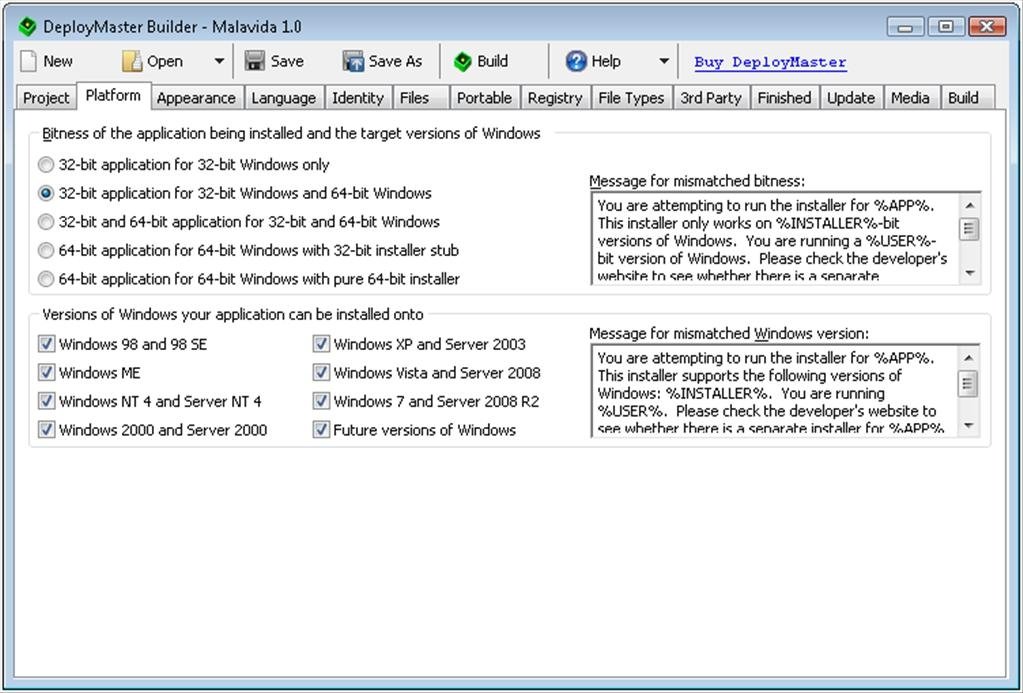
Task: Click the blue Help question mark icon
Action: pyautogui.click(x=576, y=61)
